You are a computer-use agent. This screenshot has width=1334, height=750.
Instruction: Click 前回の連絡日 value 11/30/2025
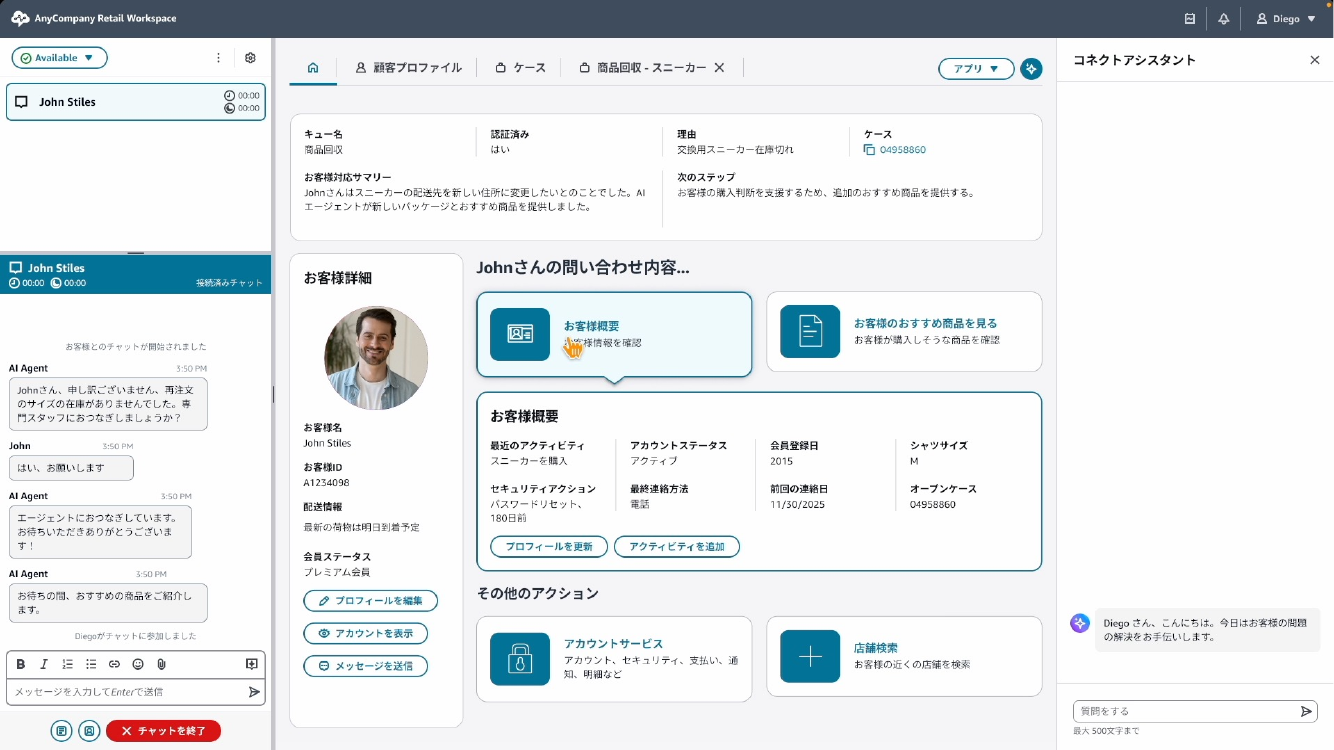coord(795,505)
